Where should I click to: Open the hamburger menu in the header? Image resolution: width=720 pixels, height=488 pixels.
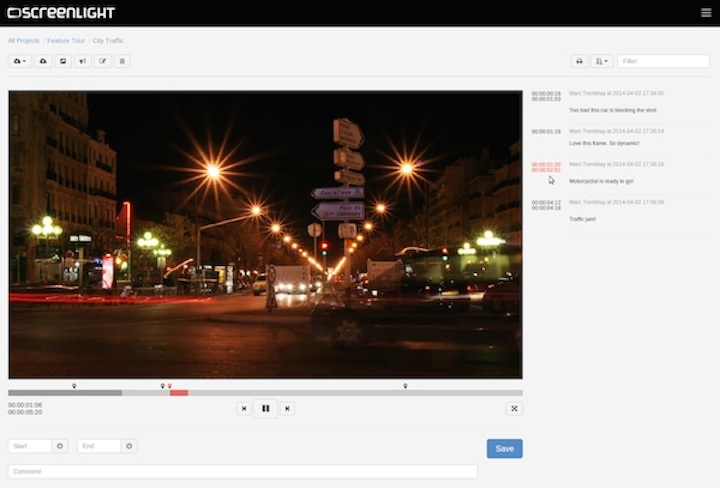(706, 12)
